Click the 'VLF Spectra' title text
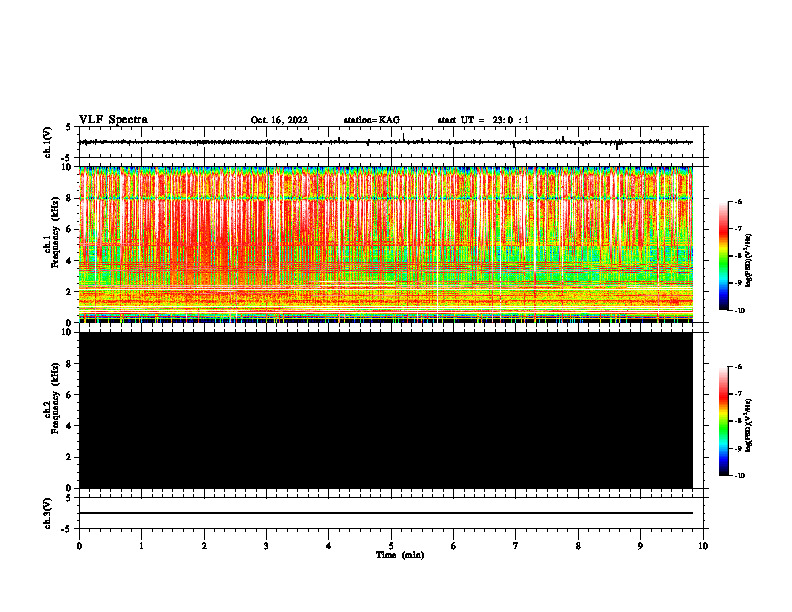The width and height of the screenshot is (792, 612). pos(113,120)
